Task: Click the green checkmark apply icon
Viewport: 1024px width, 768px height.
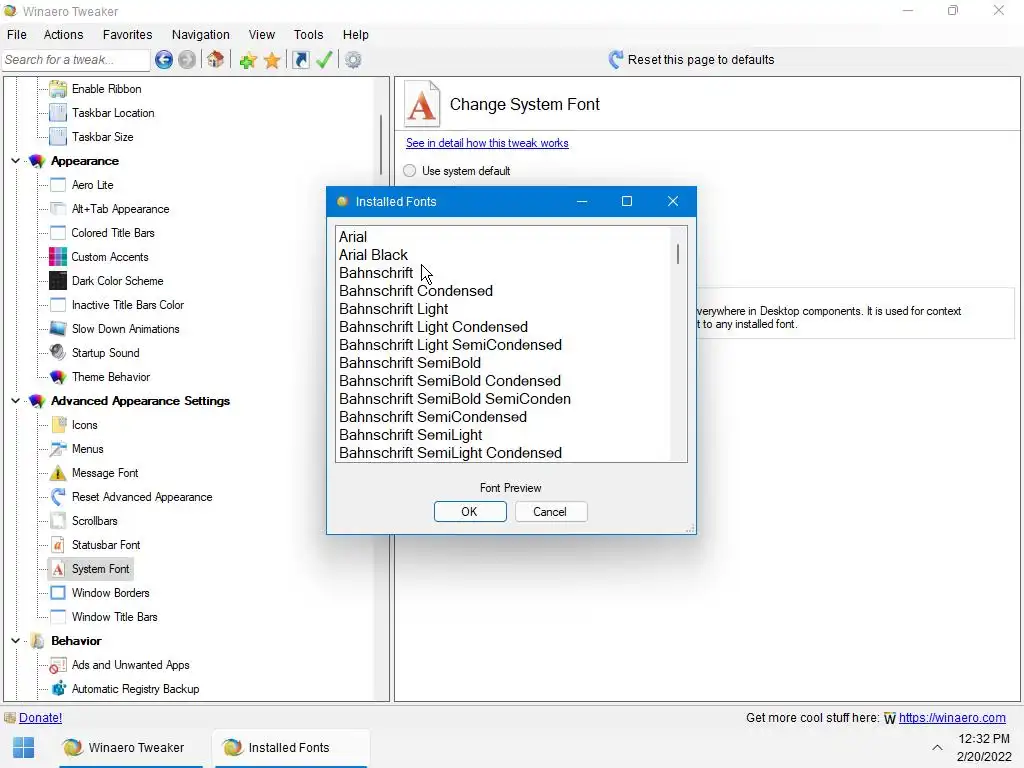Action: point(325,60)
